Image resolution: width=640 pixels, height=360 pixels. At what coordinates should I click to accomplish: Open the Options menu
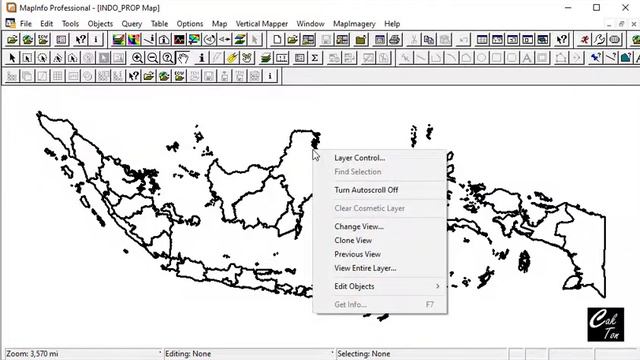point(190,24)
